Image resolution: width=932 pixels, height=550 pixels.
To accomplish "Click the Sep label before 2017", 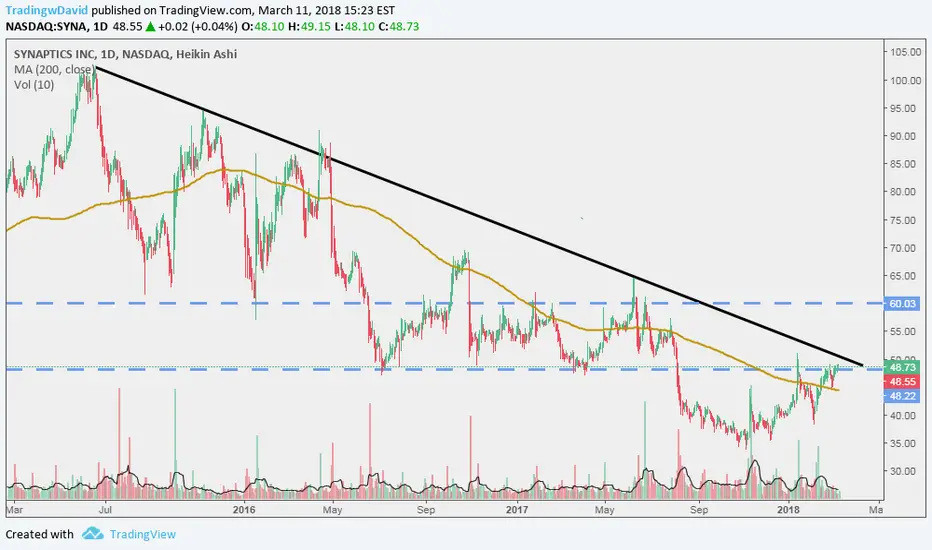I will pyautogui.click(x=426, y=510).
